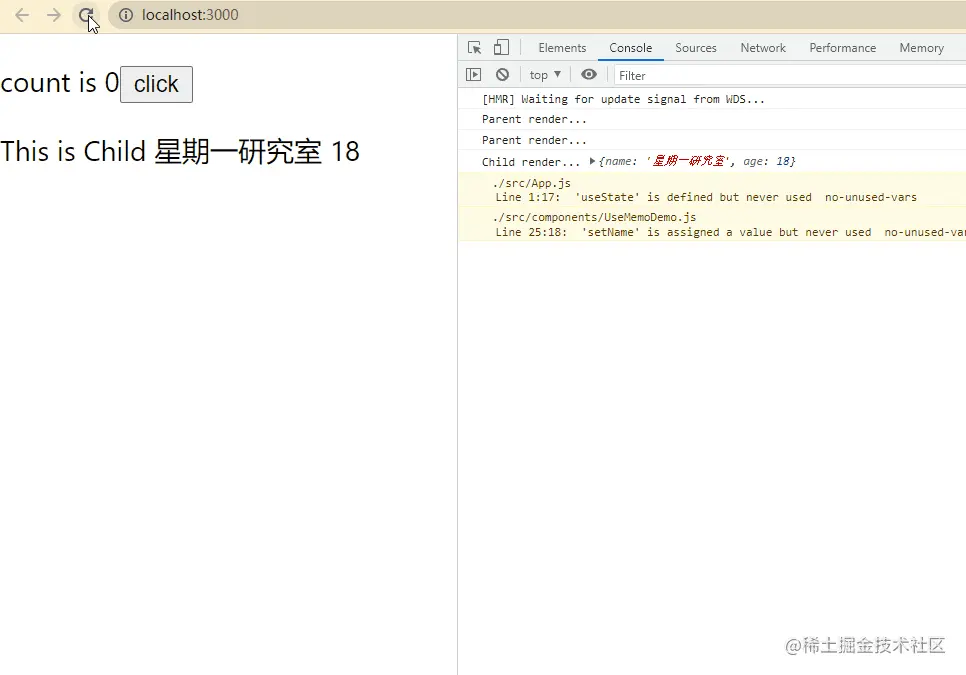The image size is (966, 675).
Task: Open the Memory tab
Action: click(921, 48)
